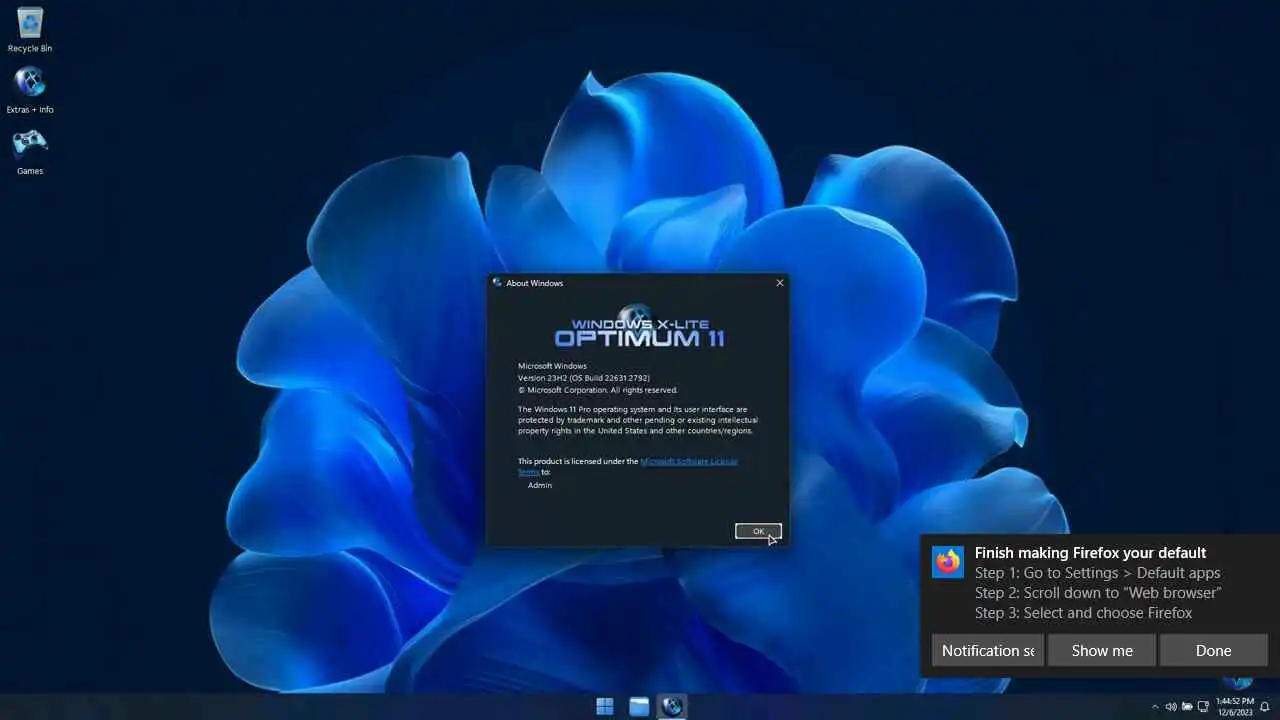
Task: Select the Games desktop icon
Action: [x=30, y=152]
